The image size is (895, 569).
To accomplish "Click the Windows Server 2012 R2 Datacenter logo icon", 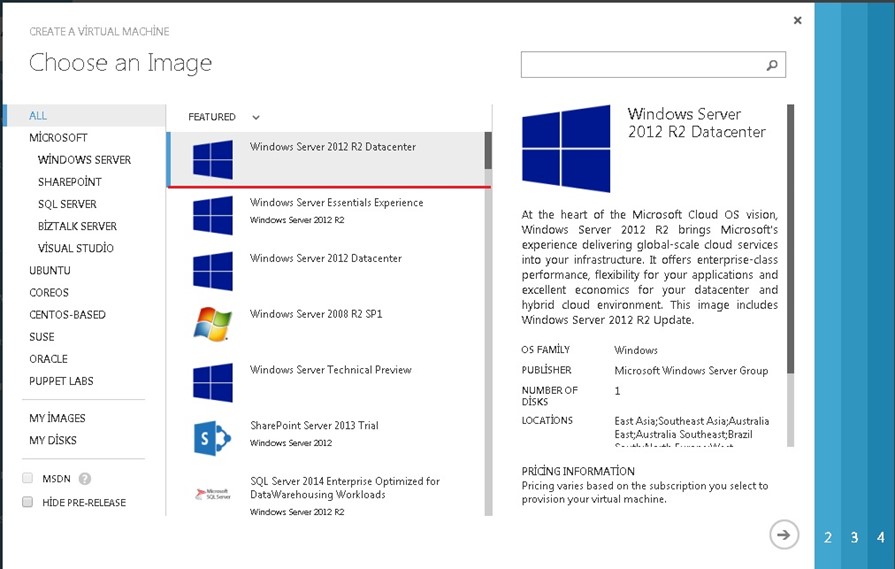I will point(212,159).
